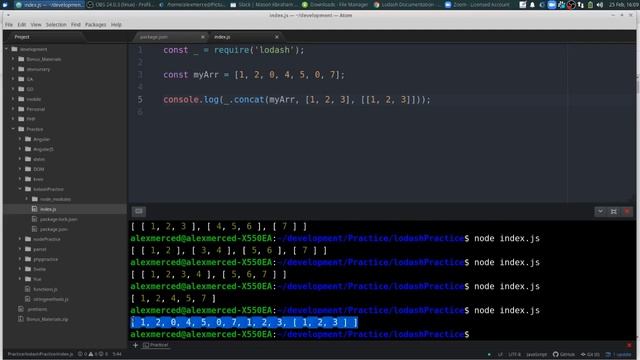The height and width of the screenshot is (360, 640).
Task: Switch to the Zoom taskbar window
Action: point(478,4)
